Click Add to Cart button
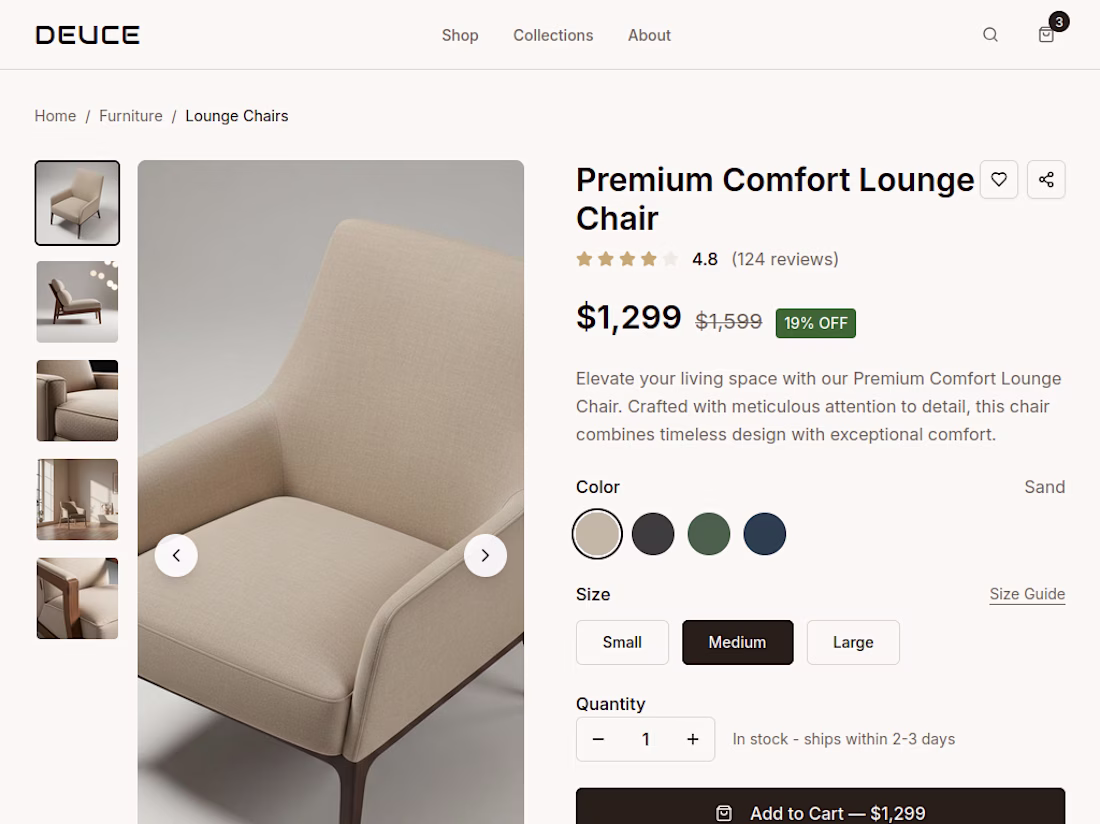Image resolution: width=1100 pixels, height=824 pixels. [820, 808]
